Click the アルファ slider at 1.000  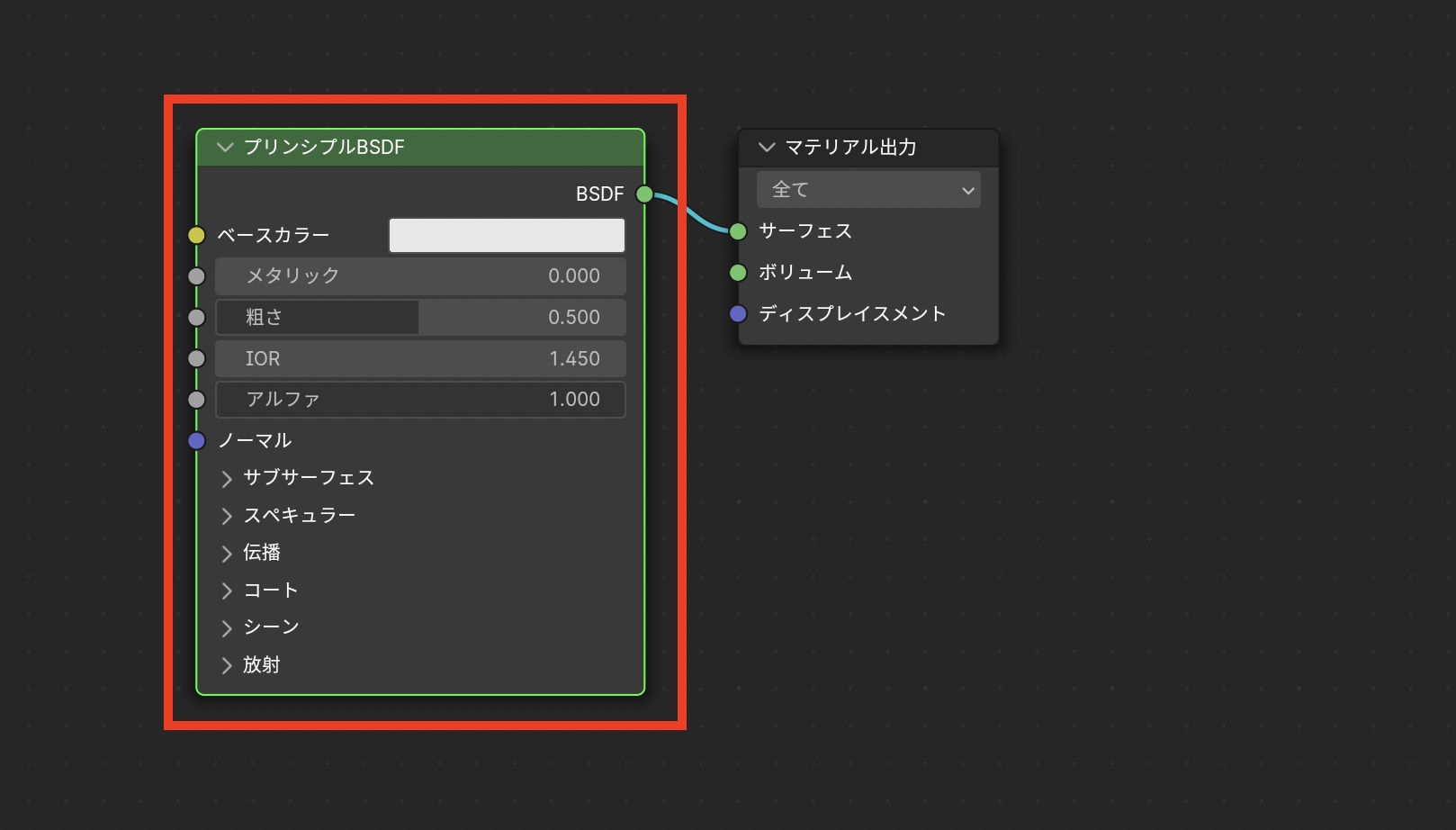pyautogui.click(x=420, y=399)
